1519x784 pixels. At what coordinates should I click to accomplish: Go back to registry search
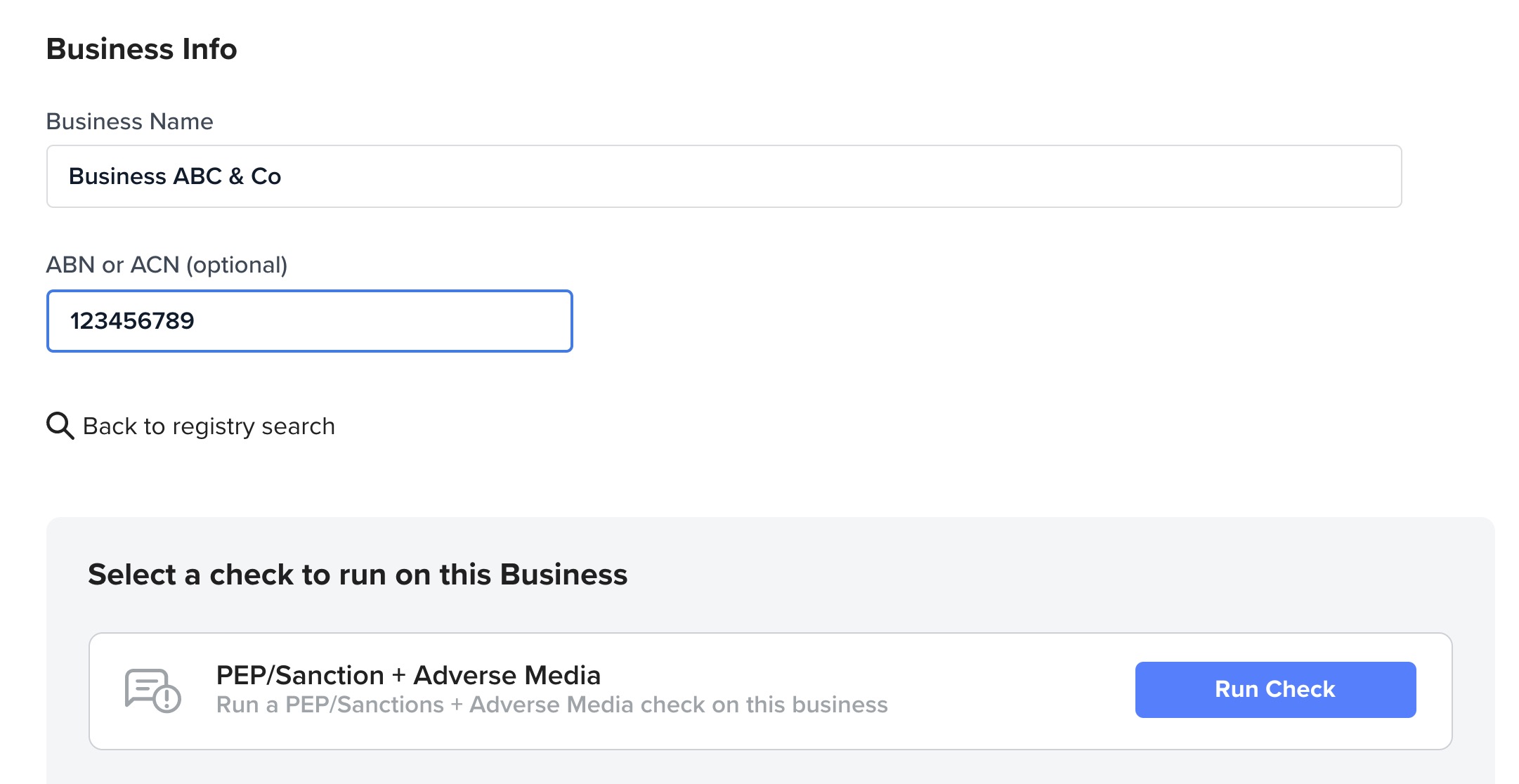pyautogui.click(x=209, y=426)
